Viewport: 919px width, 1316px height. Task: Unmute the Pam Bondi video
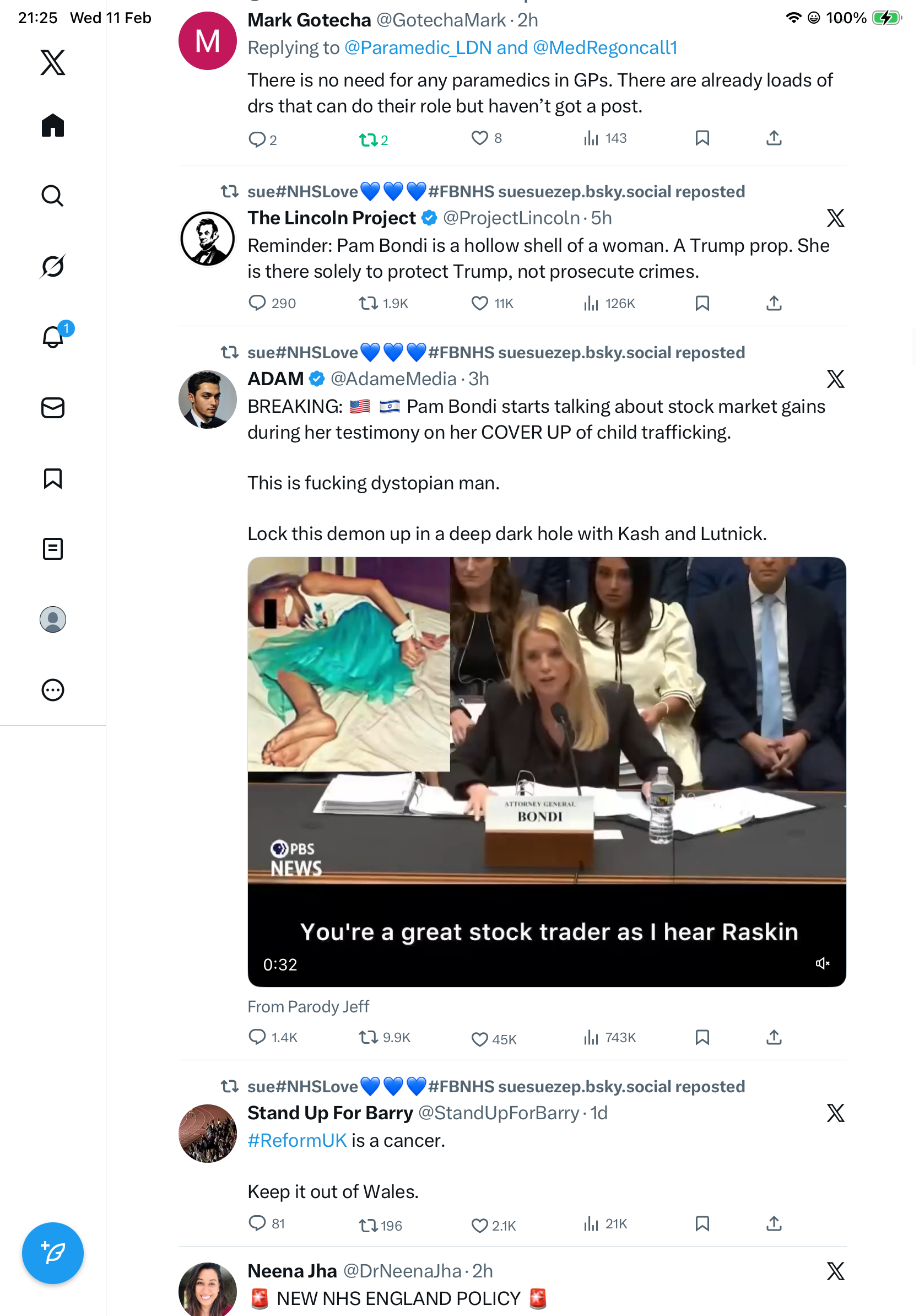[x=822, y=963]
